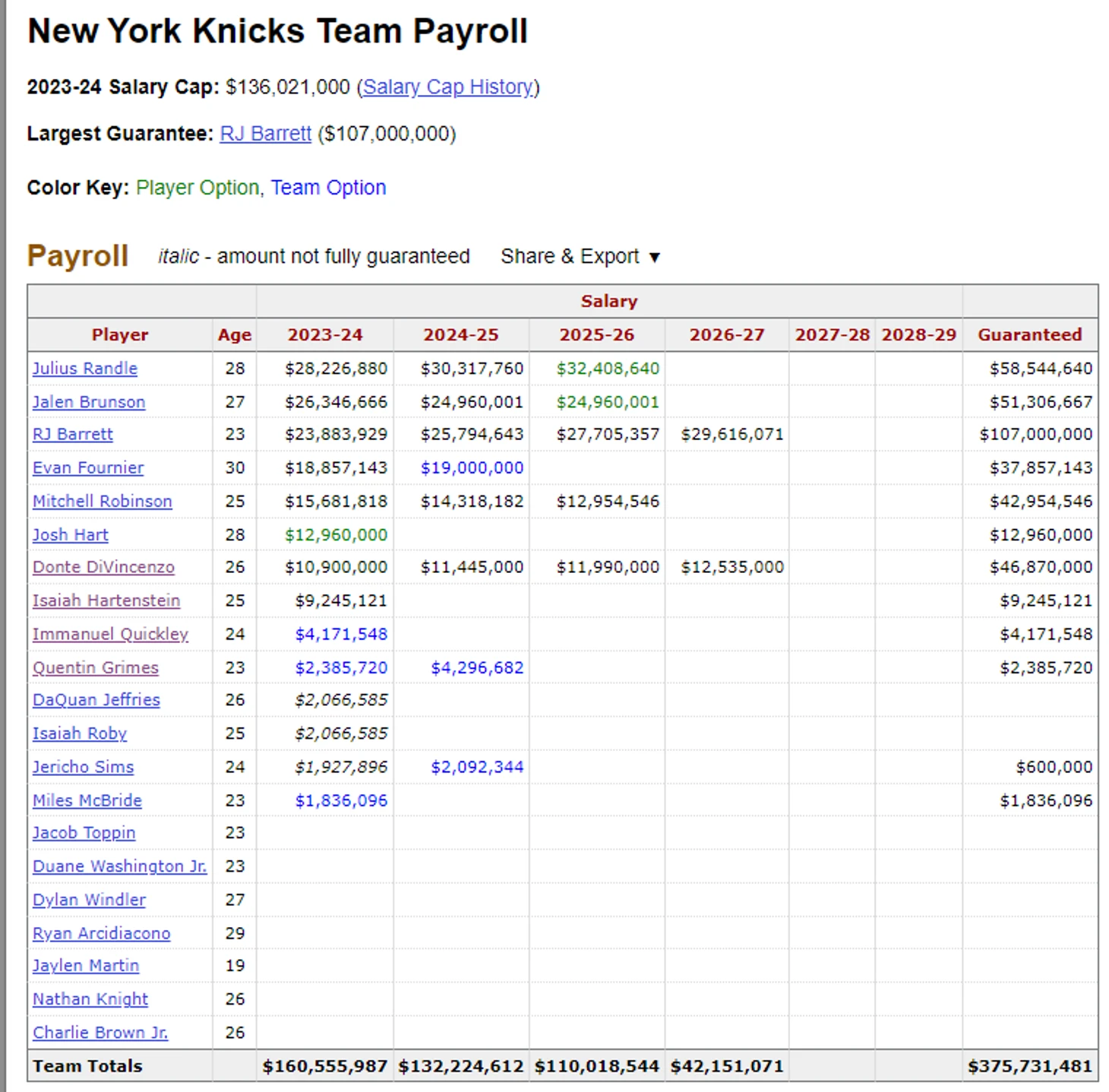Open Donte DiVincenzo's player page
Screen dimensions: 1109x1092
pyautogui.click(x=103, y=567)
